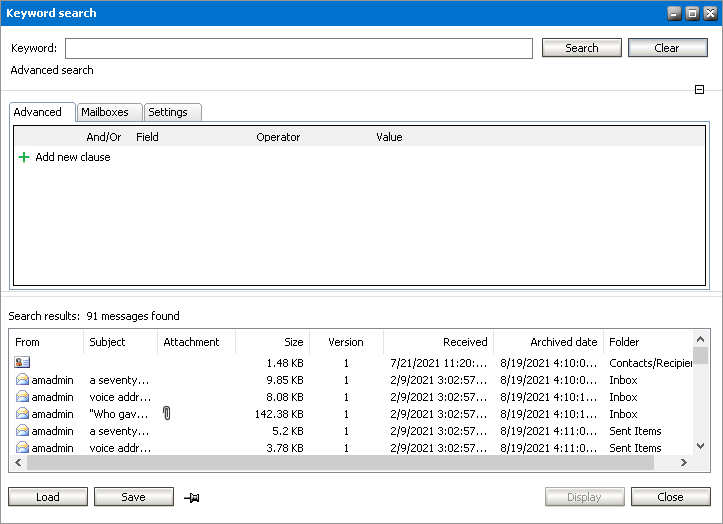Collapse the Advanced search panel
Screen dimensions: 723x524
click(x=700, y=91)
